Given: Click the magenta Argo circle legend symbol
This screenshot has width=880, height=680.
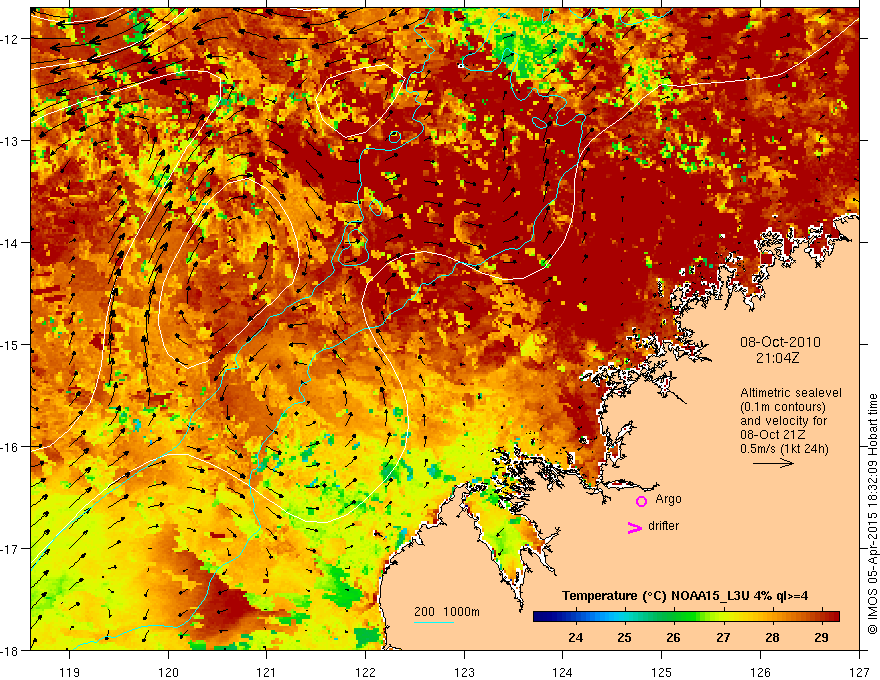Looking at the screenshot, I should tap(641, 501).
